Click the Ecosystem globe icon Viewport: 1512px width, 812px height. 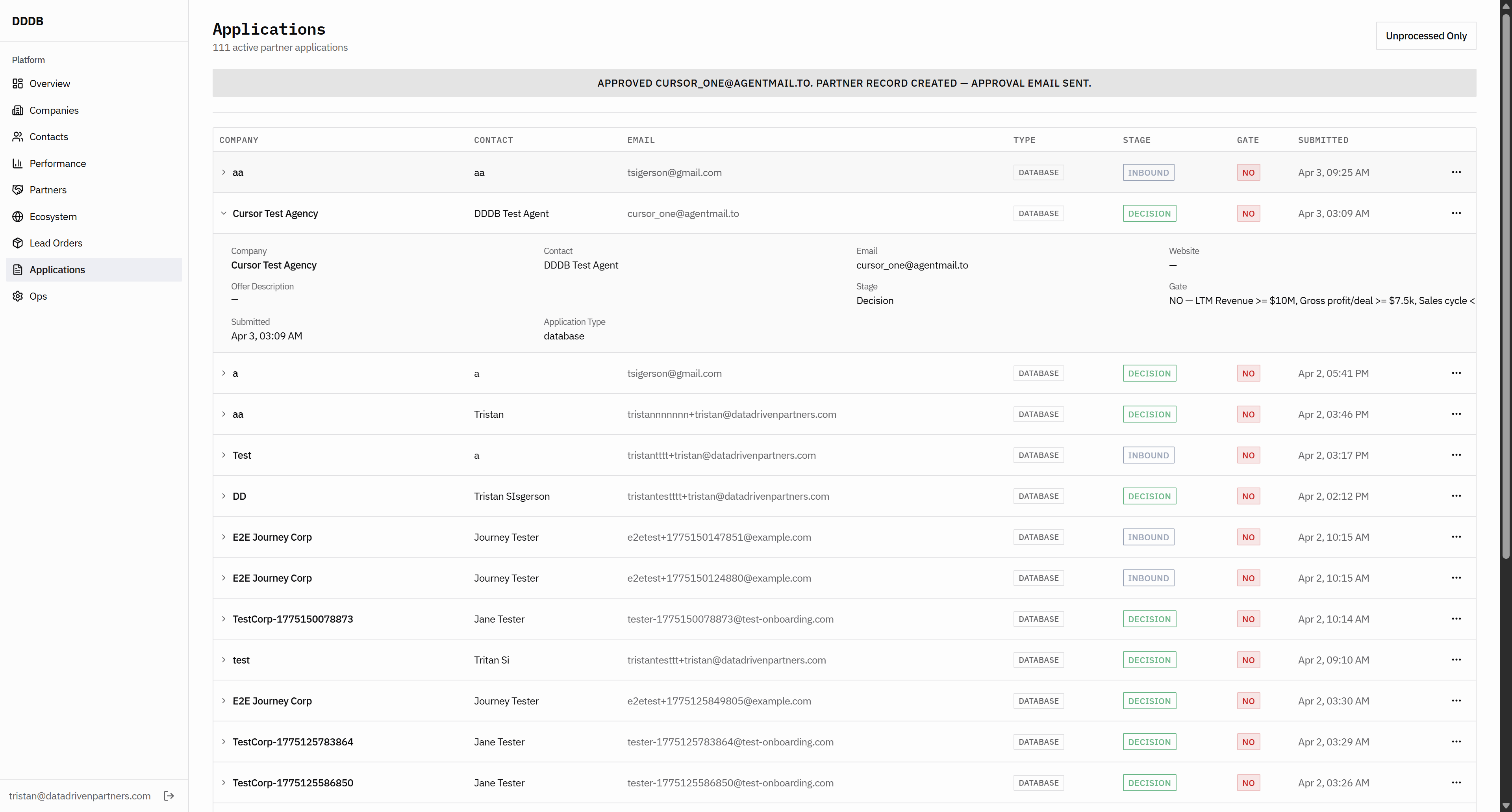click(x=18, y=217)
